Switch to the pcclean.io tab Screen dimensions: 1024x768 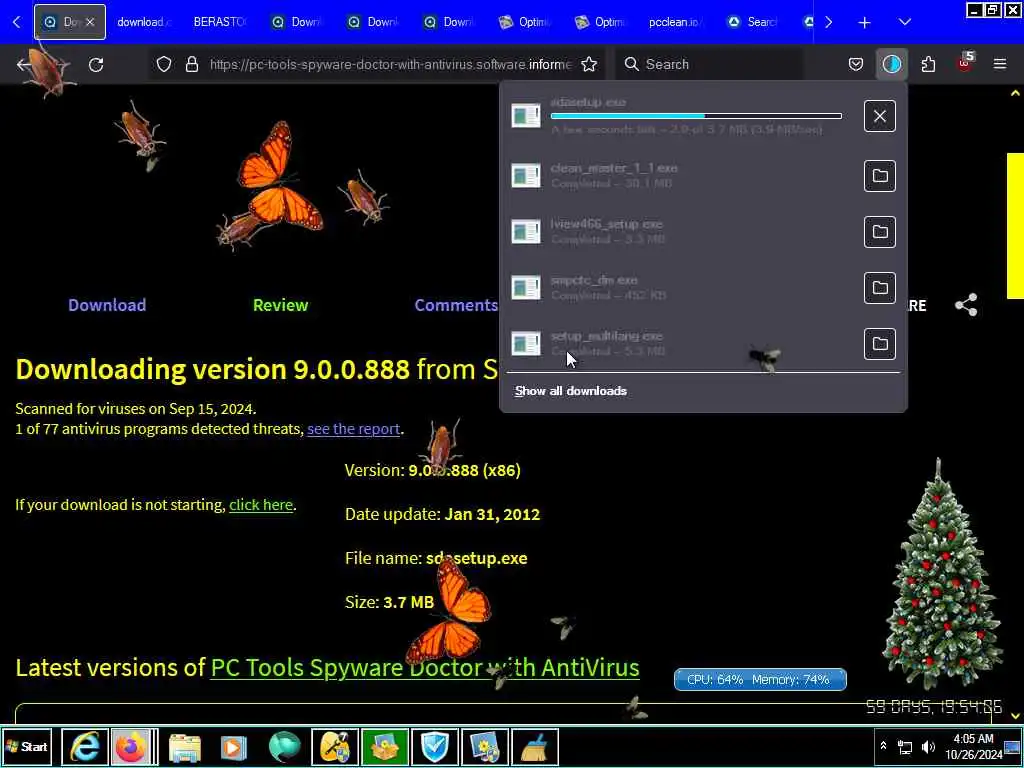point(677,22)
